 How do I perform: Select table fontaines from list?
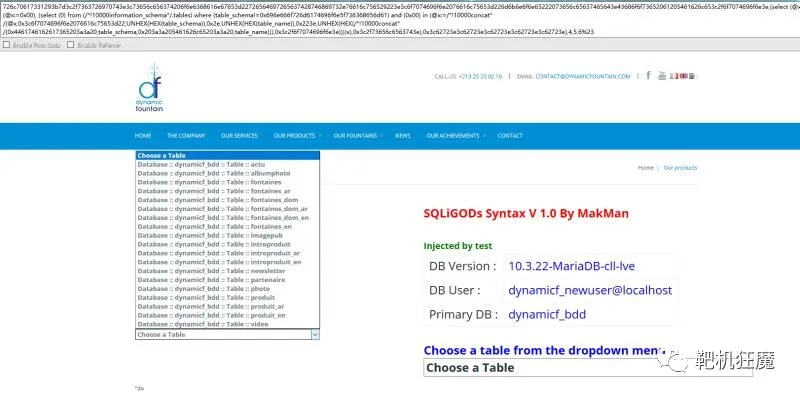(228, 182)
